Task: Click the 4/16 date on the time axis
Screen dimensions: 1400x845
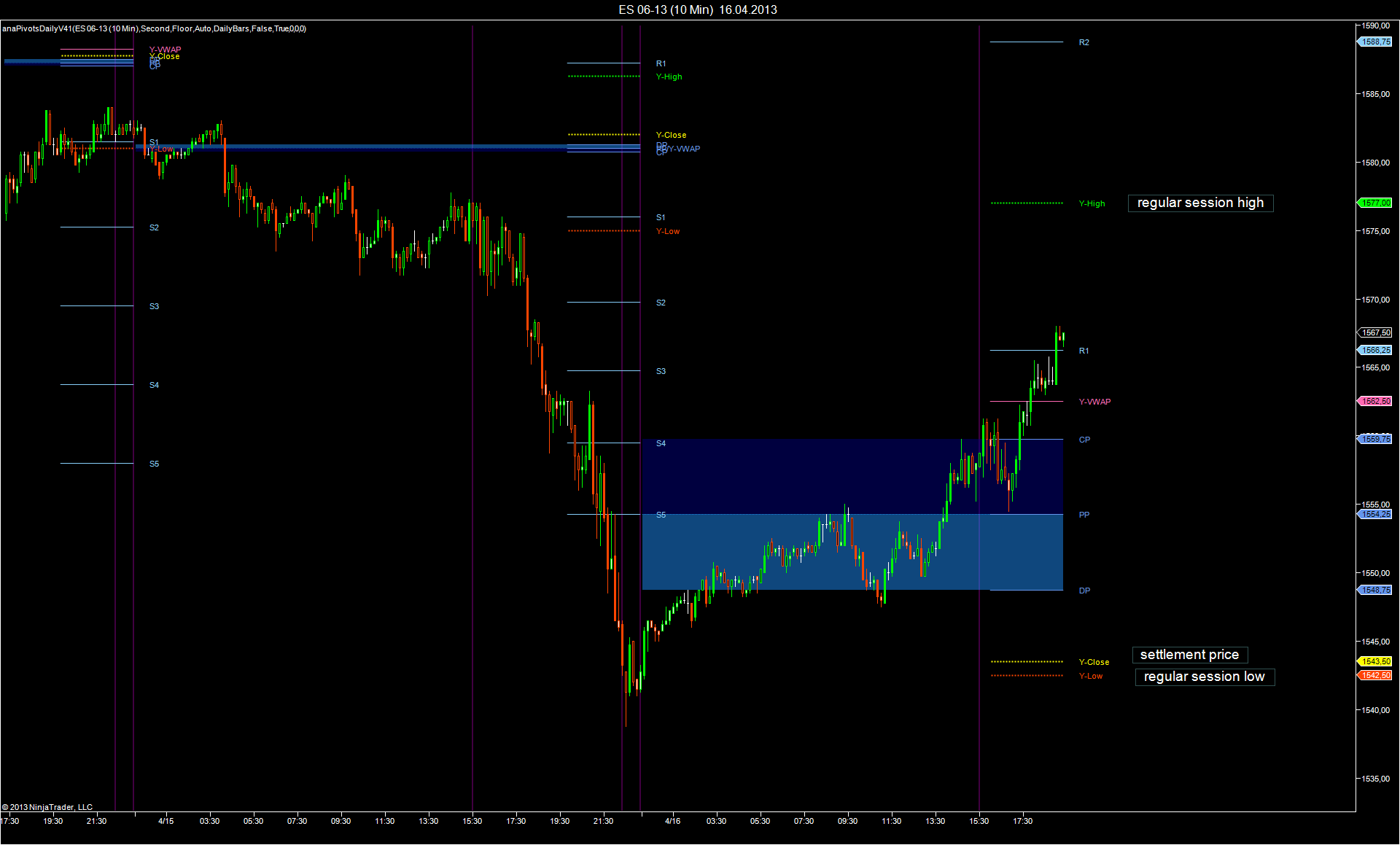Action: tap(672, 822)
